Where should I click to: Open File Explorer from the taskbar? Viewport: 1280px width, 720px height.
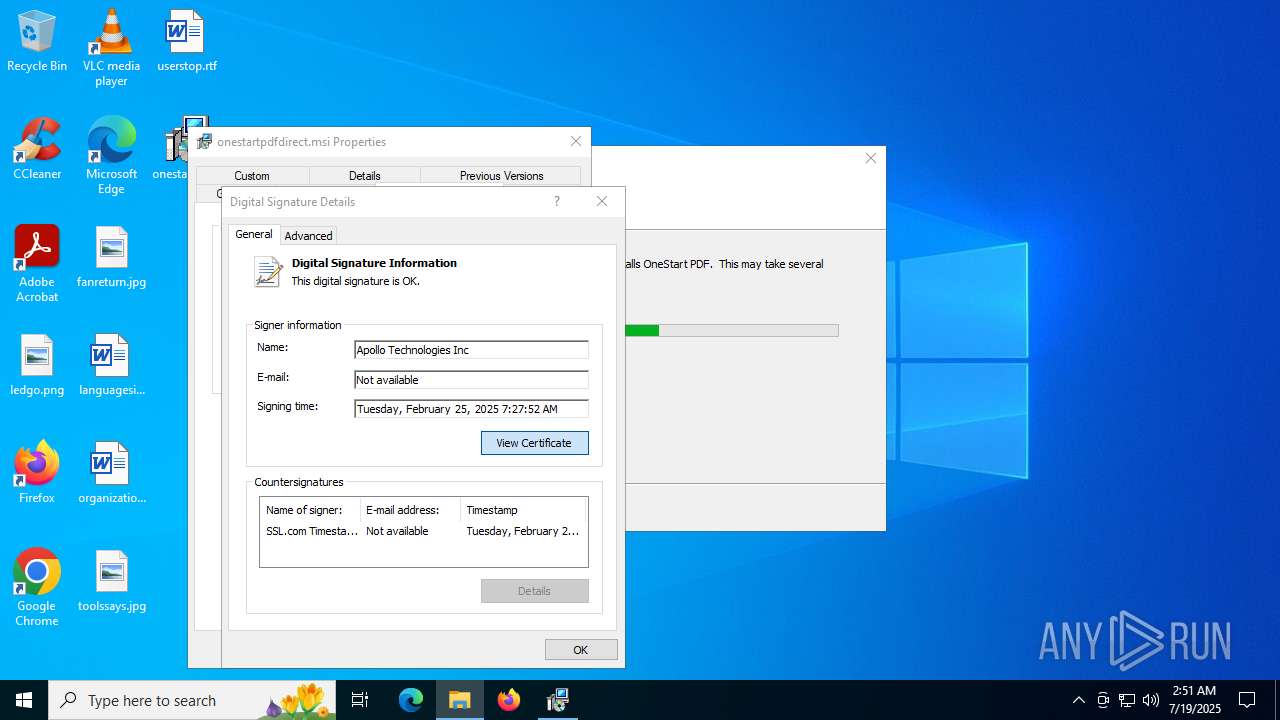460,700
